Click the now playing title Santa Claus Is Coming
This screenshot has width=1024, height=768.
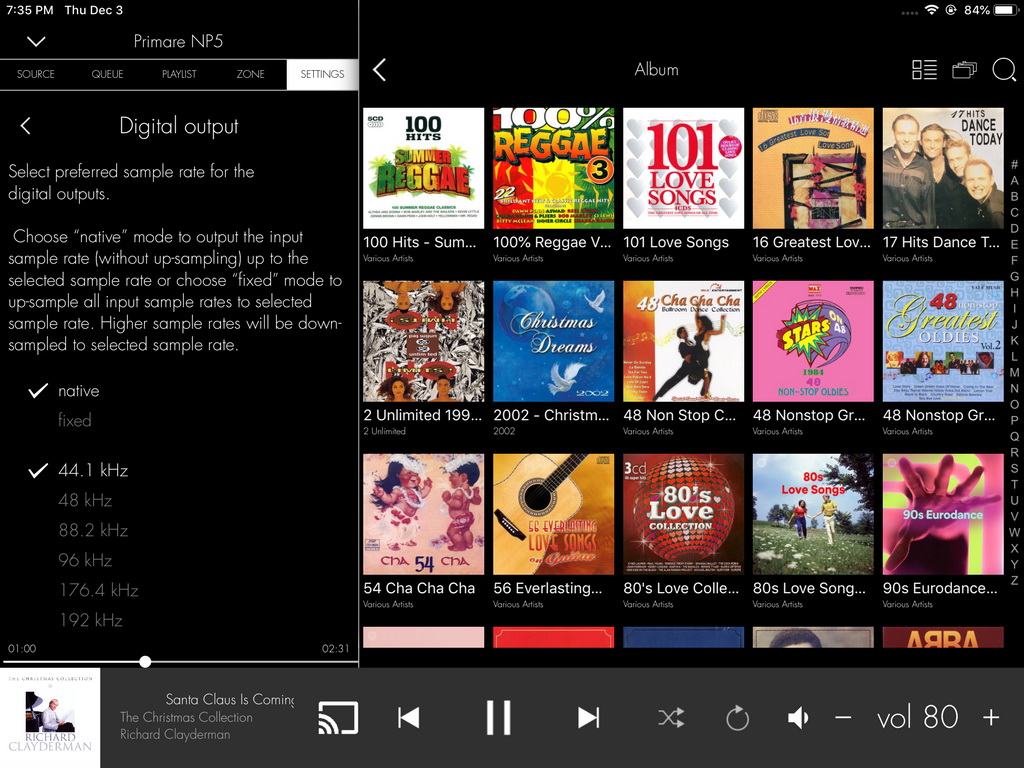coord(230,699)
